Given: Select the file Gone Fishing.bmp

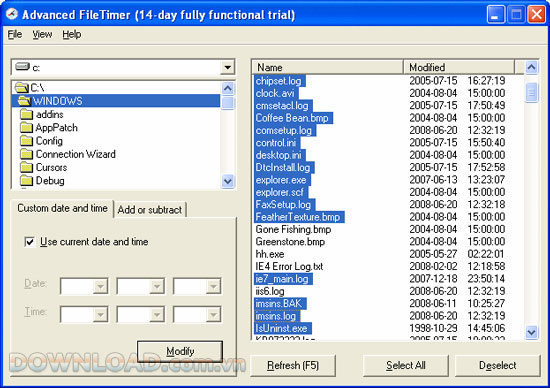Looking at the screenshot, I should point(293,229).
